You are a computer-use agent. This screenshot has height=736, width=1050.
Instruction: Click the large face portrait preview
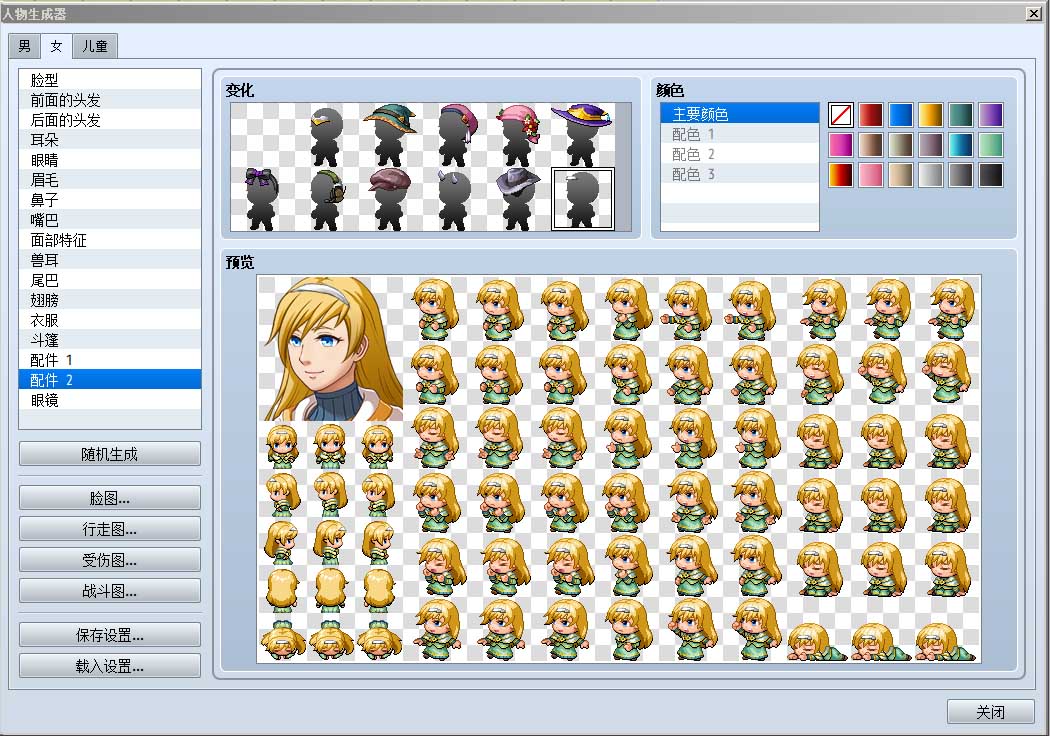331,349
